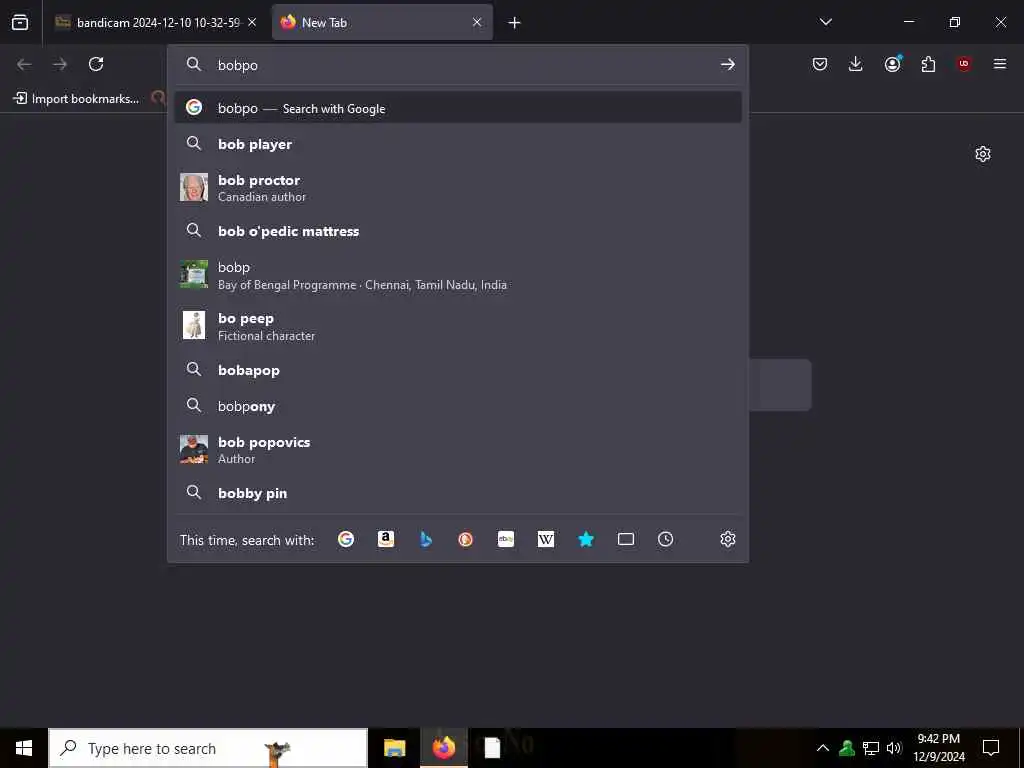Select the bobpony suggestion
The image size is (1024, 768).
point(458,406)
